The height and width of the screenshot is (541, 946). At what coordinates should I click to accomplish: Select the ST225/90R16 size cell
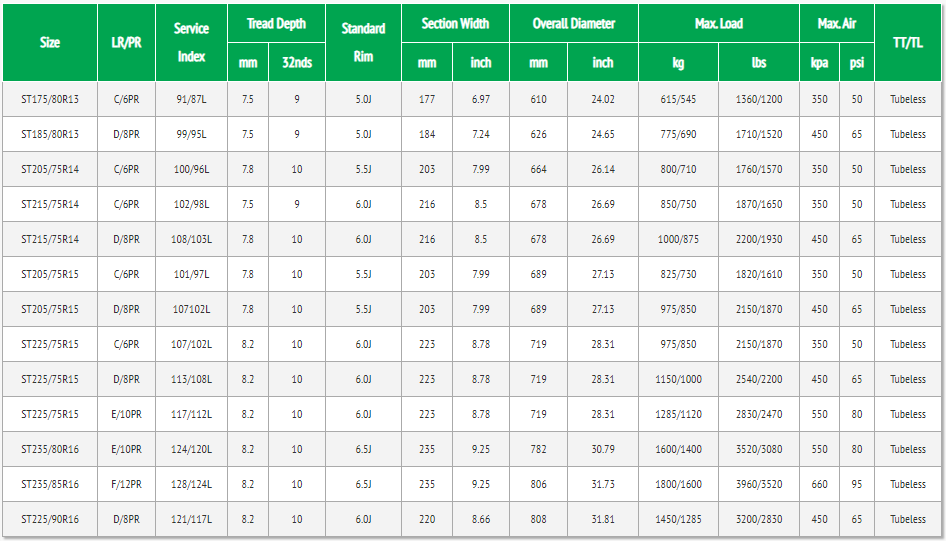tap(50, 519)
